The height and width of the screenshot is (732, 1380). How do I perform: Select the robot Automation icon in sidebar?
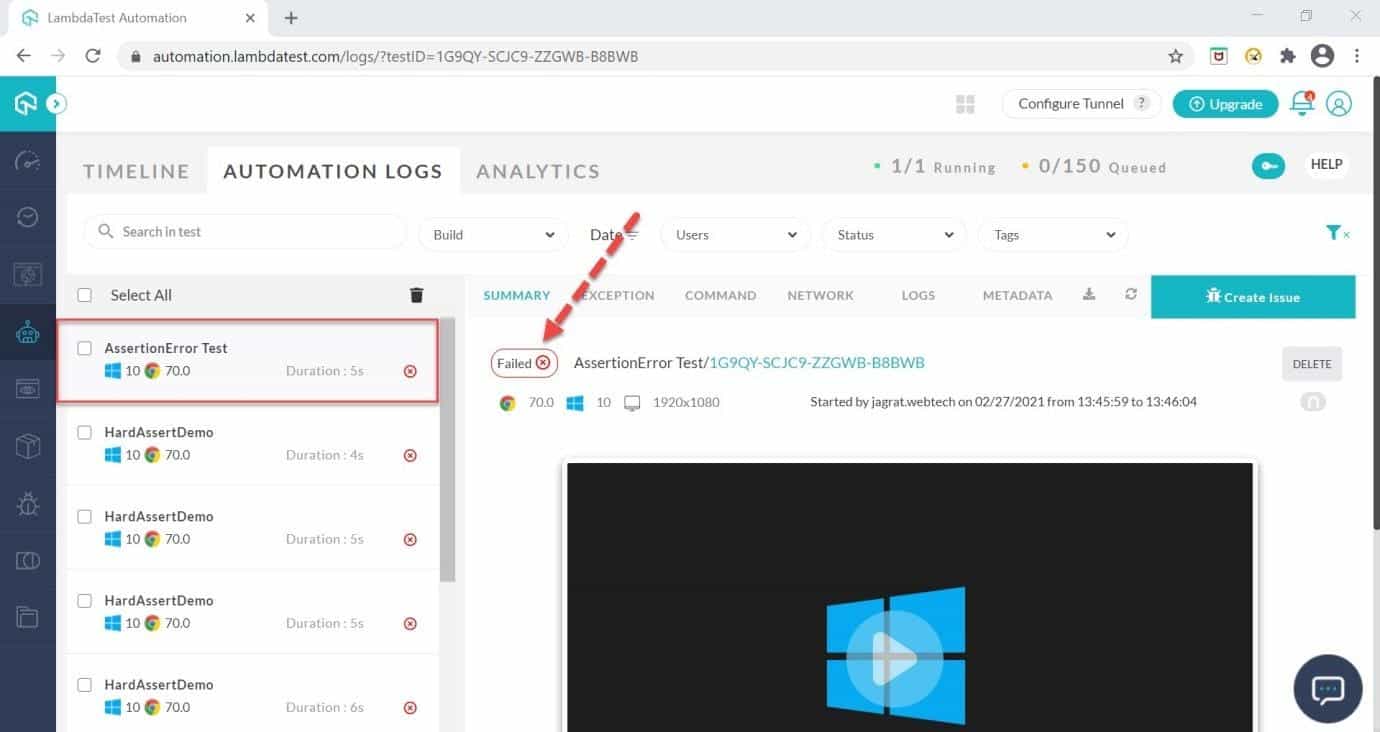click(x=28, y=330)
